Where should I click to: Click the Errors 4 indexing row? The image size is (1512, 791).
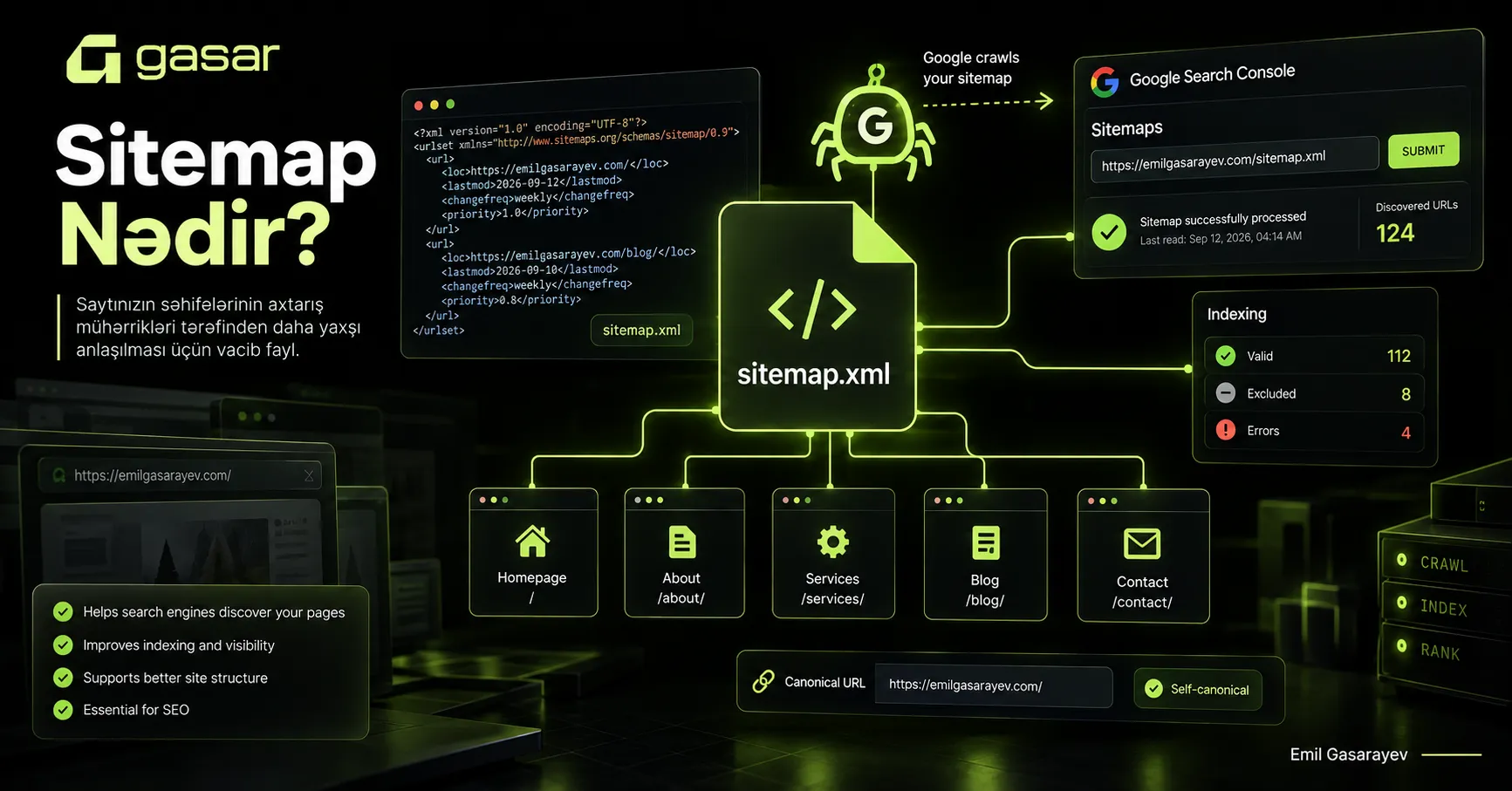[1314, 431]
